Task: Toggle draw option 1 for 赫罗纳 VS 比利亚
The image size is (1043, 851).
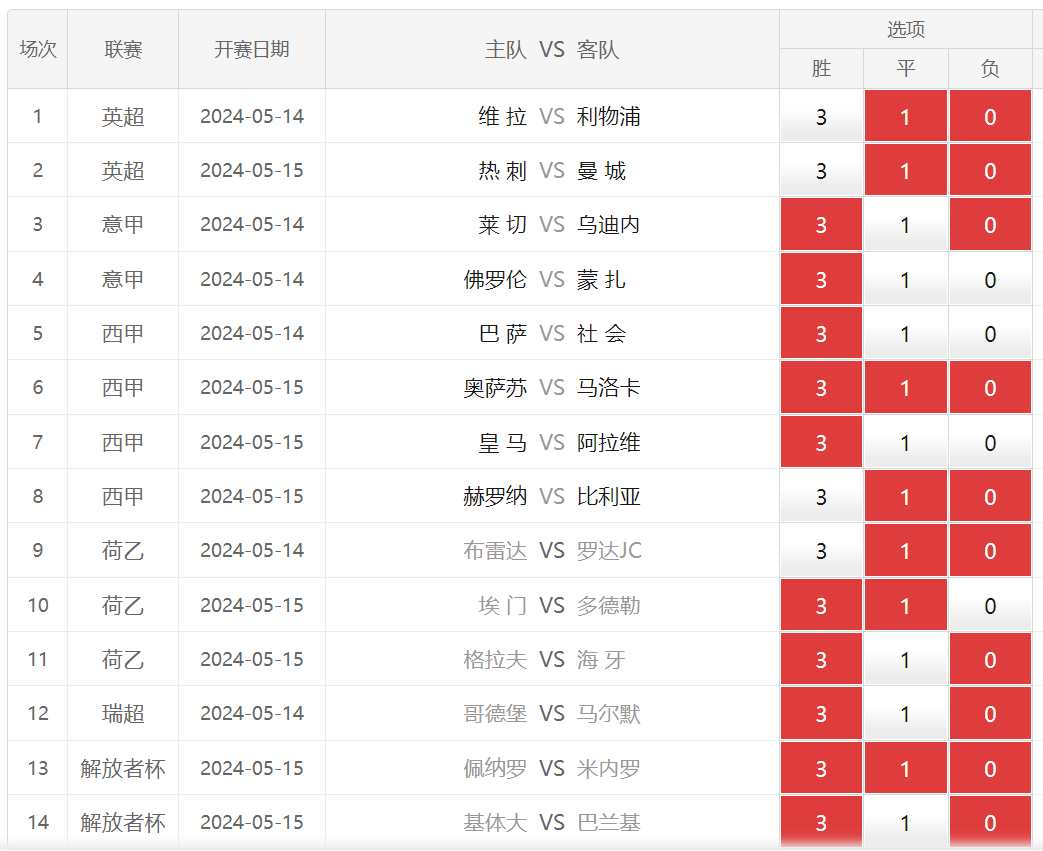Action: point(905,496)
